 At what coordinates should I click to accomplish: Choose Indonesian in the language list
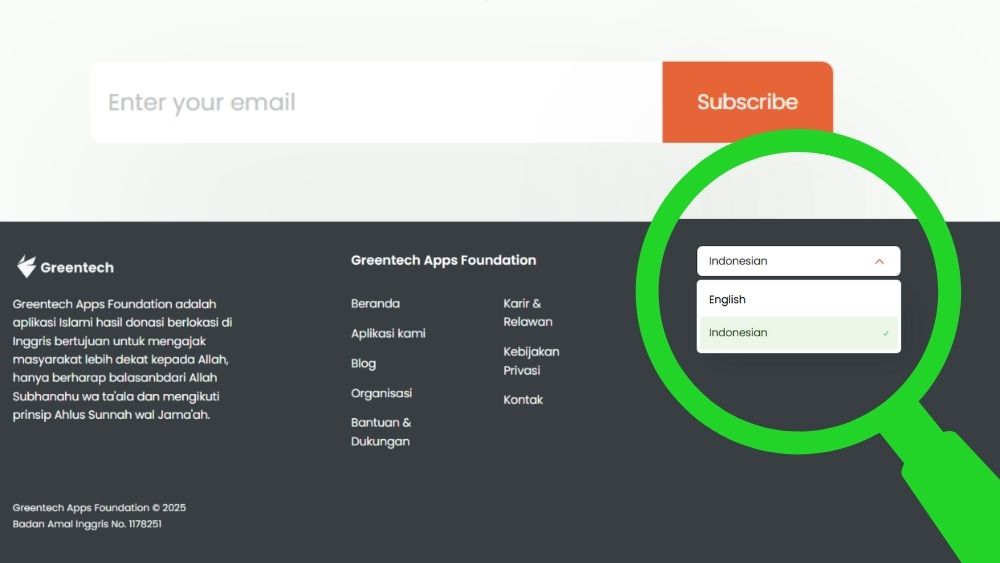[x=738, y=333]
